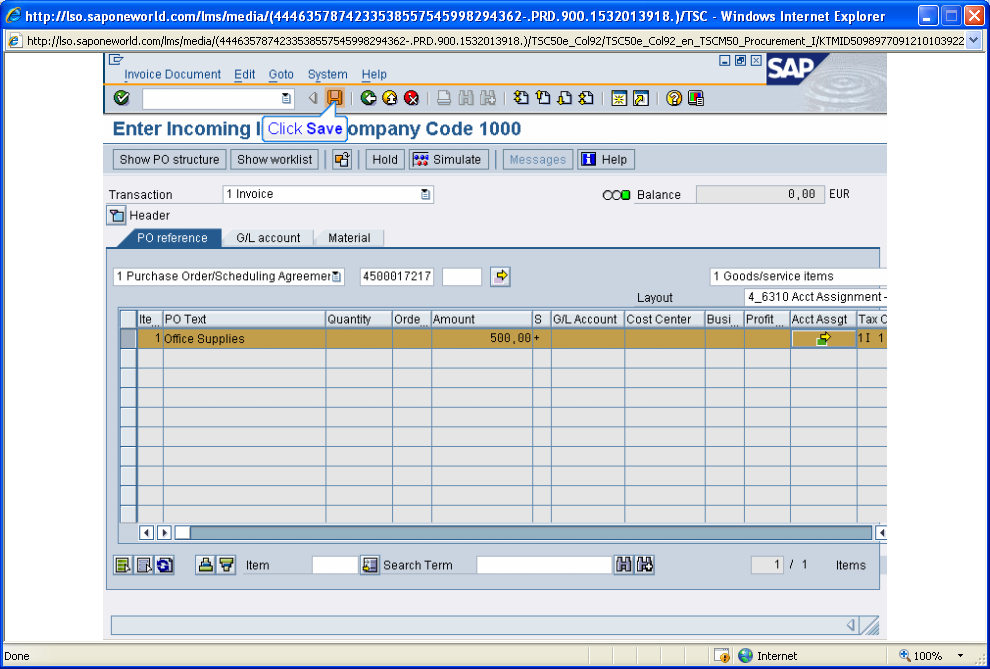The image size is (990, 669).
Task: Open the command field dropdown in toolbar
Action: (x=287, y=98)
